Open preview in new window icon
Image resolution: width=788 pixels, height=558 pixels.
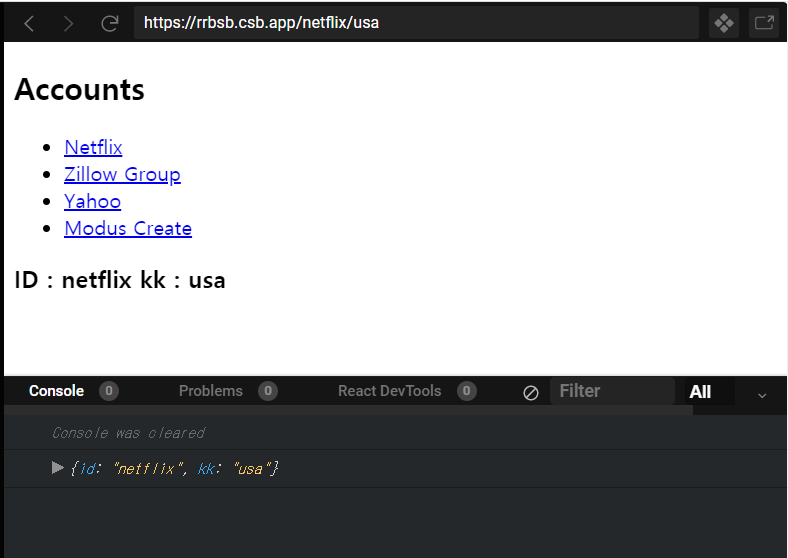(764, 23)
